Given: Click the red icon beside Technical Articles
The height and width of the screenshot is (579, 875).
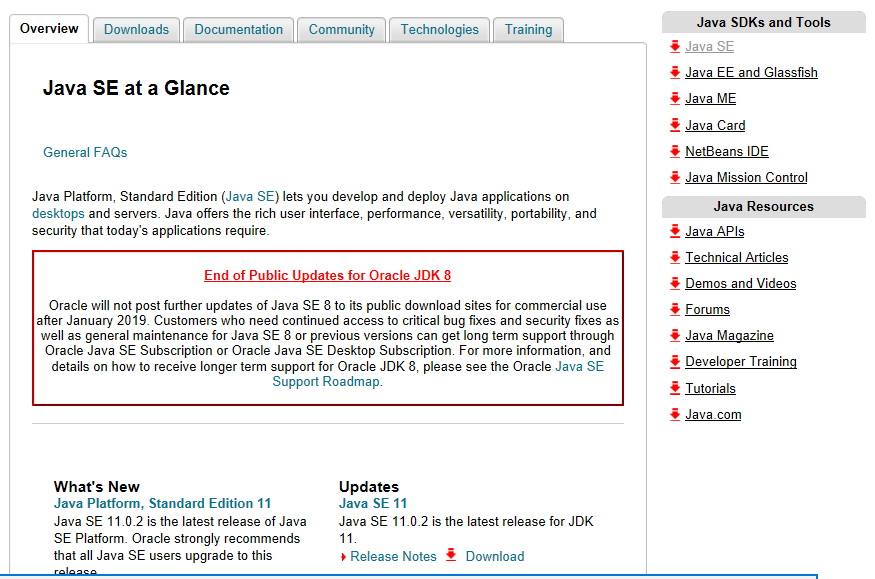Looking at the screenshot, I should click(675, 257).
